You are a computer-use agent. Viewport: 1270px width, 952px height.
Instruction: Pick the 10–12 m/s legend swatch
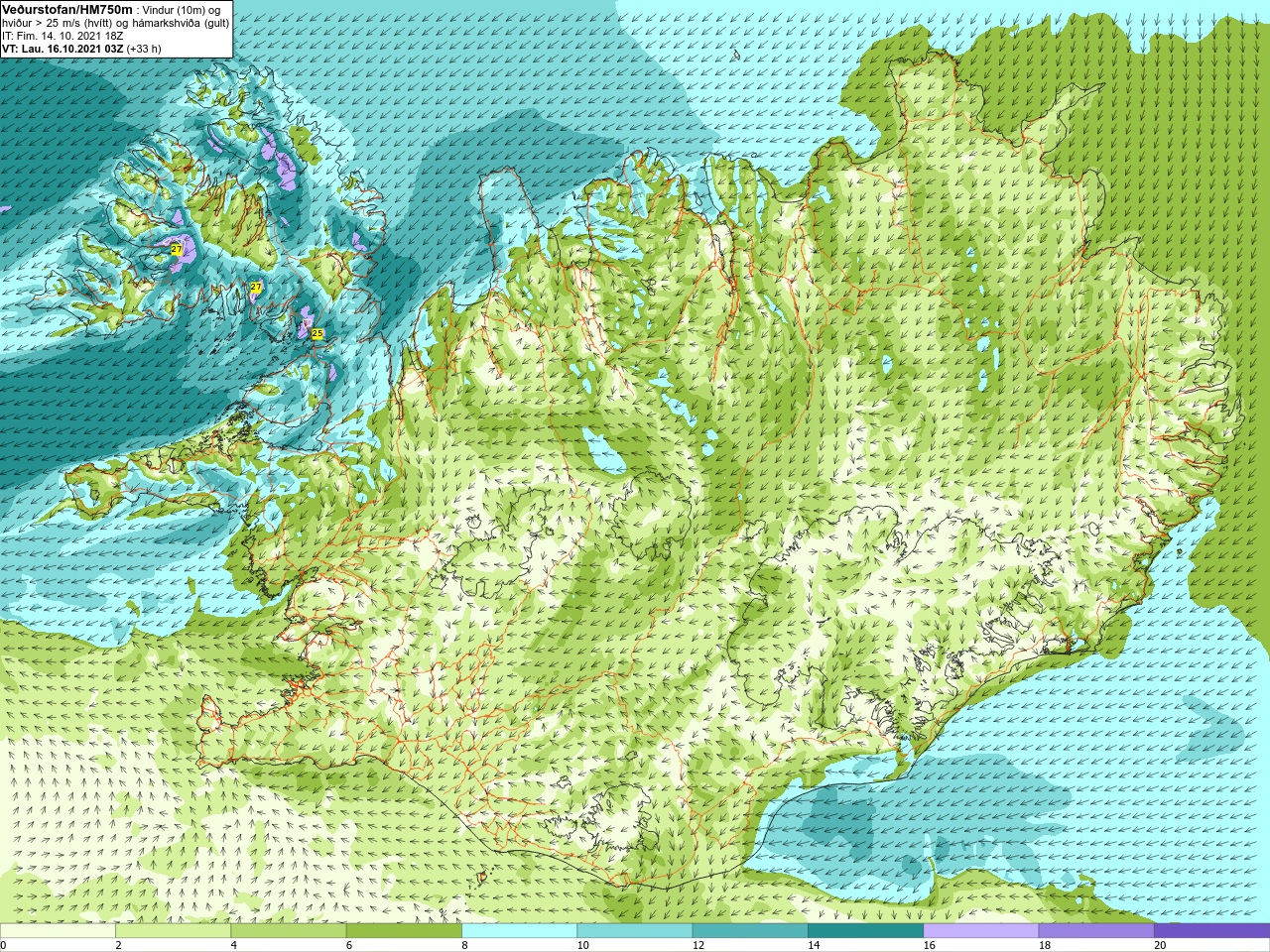click(x=634, y=931)
